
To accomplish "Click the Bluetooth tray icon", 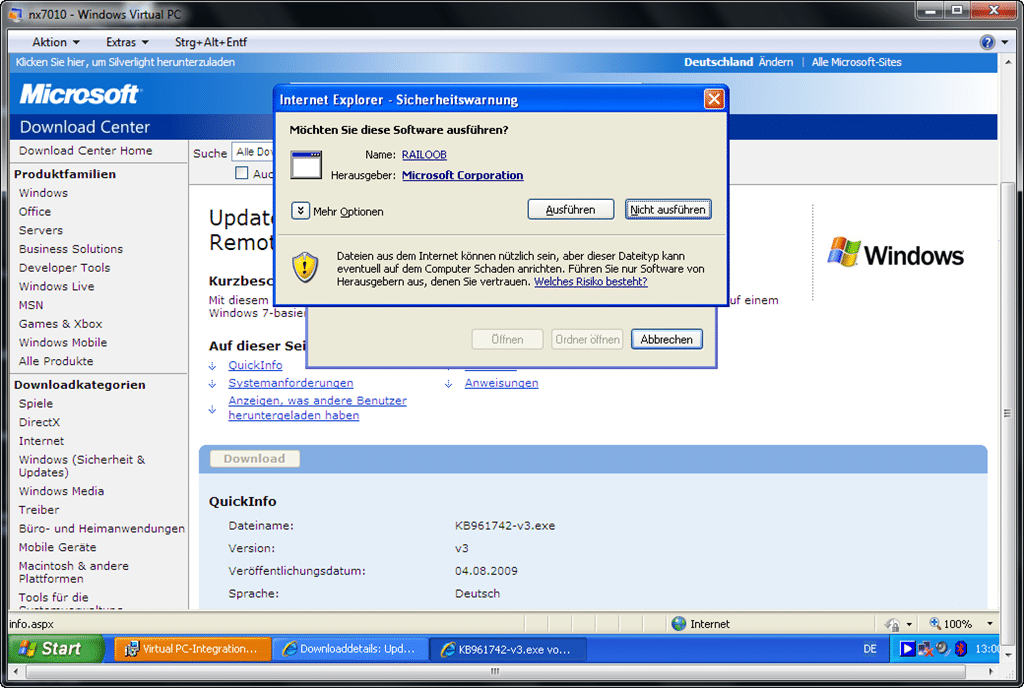I will 960,649.
